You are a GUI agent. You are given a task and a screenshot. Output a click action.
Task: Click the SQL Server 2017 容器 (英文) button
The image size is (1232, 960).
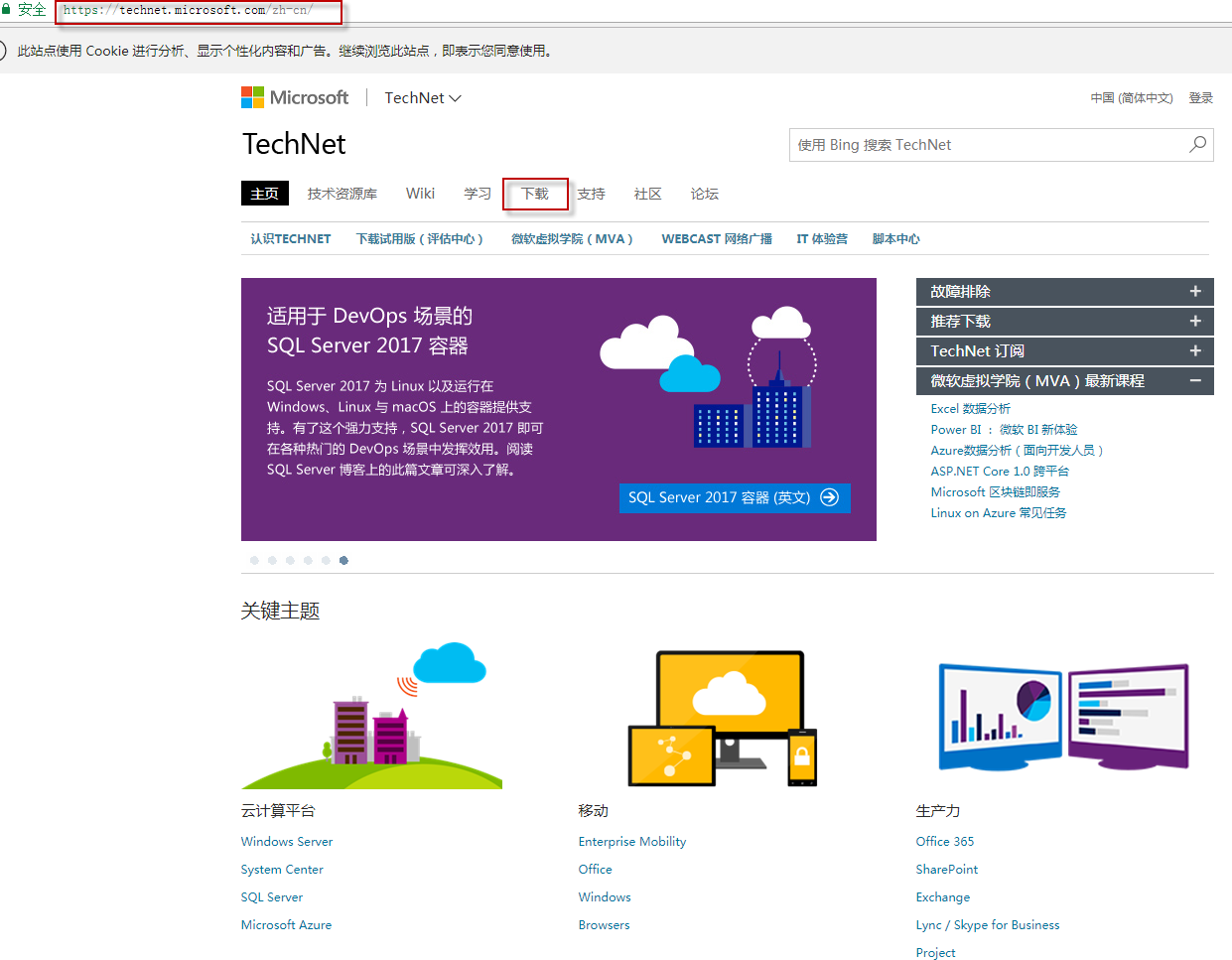coord(735,497)
